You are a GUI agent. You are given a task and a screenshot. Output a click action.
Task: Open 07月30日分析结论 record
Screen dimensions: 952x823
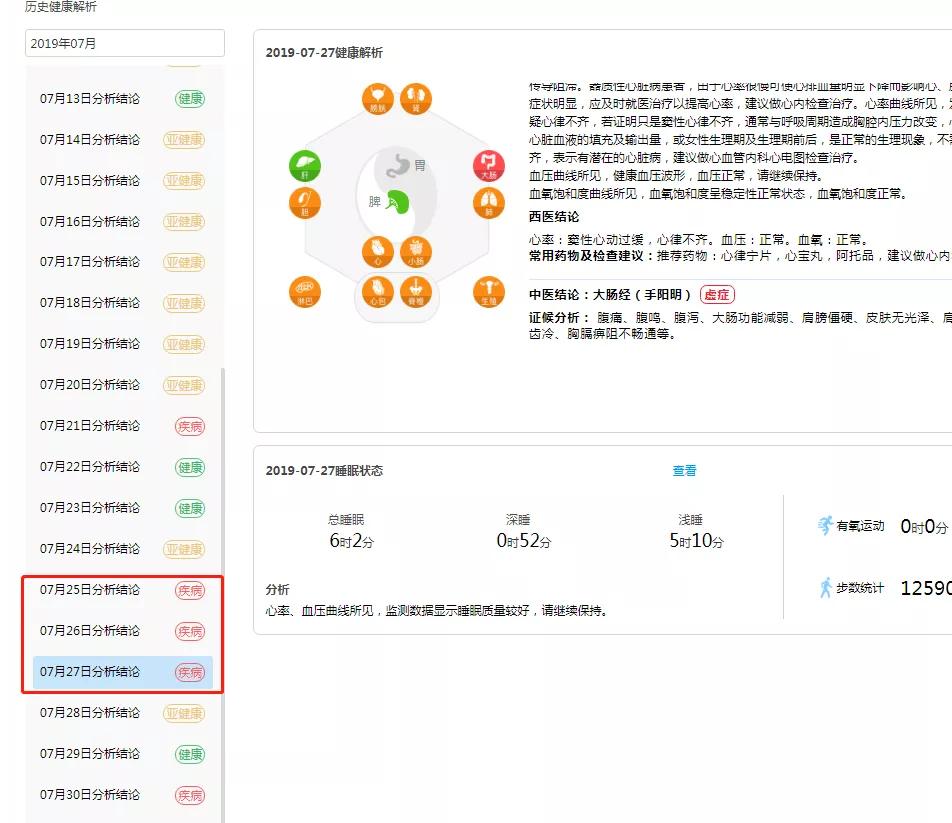[x=90, y=795]
